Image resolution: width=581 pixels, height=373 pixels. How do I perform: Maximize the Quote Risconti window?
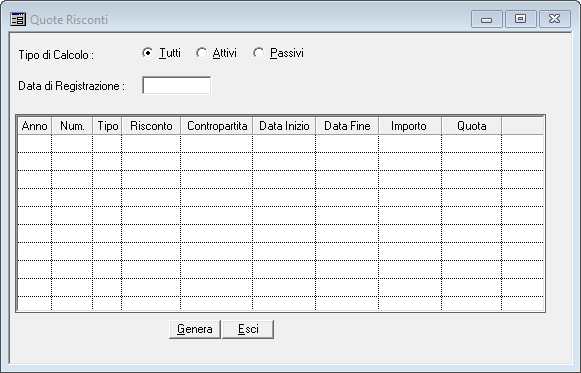521,19
